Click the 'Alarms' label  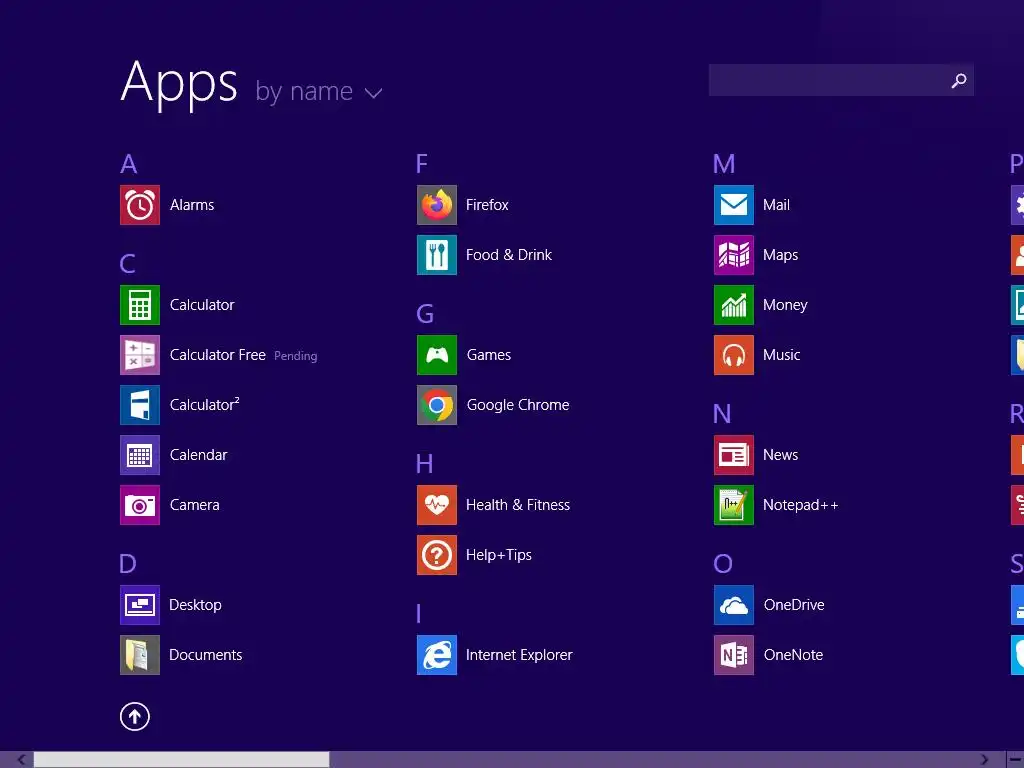(x=192, y=205)
